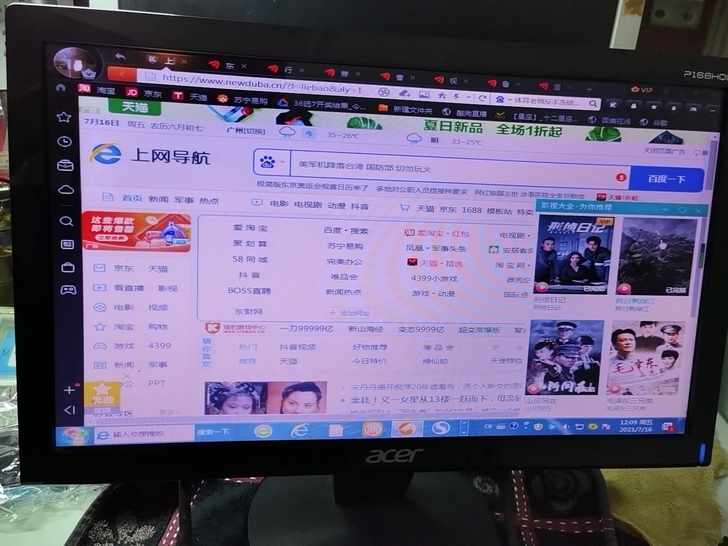Screen dimensions: 728x546
Task: Open the toolbox briefcase sidebar icon
Action: (x=65, y=165)
